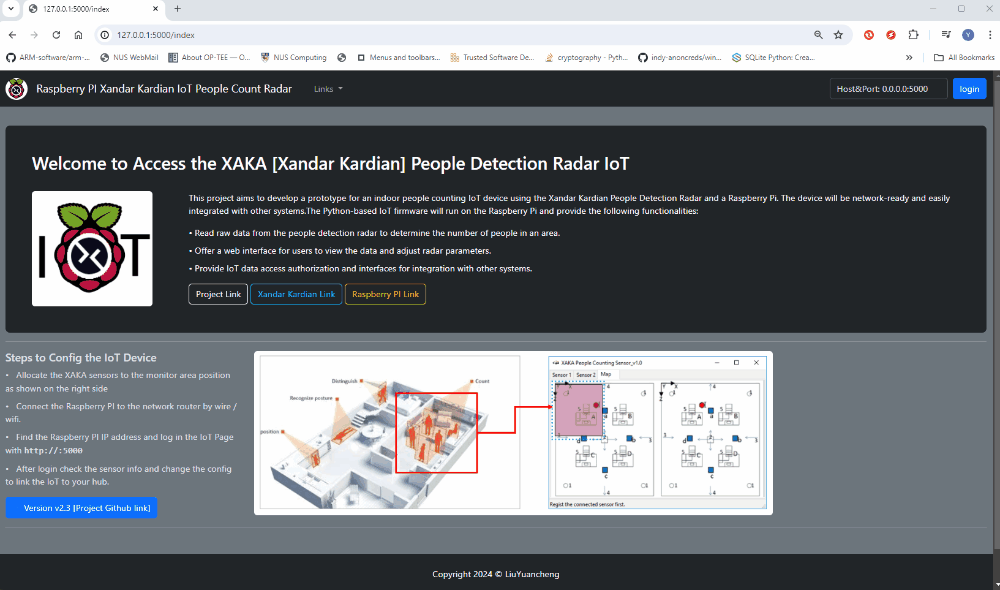Image resolution: width=1000 pixels, height=590 pixels.
Task: Click Version v2.3 Project Github link button
Action: pos(82,508)
